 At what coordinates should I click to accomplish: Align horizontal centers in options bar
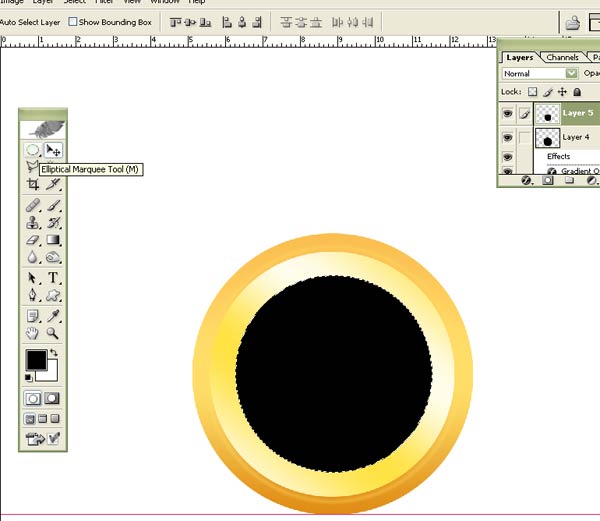tap(242, 23)
